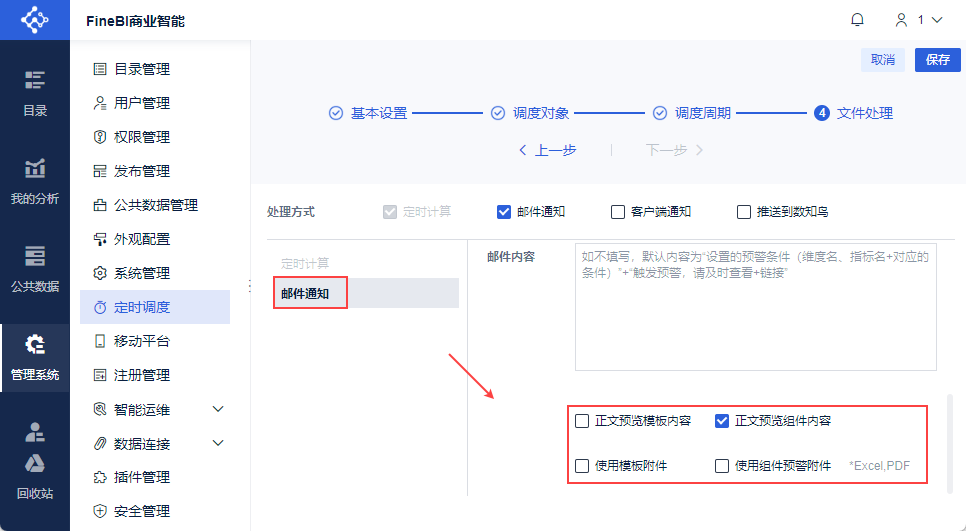Screen dimensions: 966x531
Task: Check 使用组件预警附件 option
Action: point(721,466)
